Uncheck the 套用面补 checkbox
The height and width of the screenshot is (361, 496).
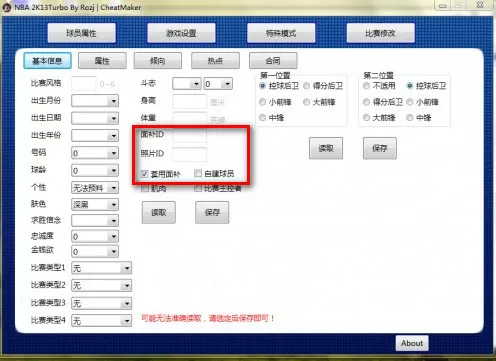point(144,174)
